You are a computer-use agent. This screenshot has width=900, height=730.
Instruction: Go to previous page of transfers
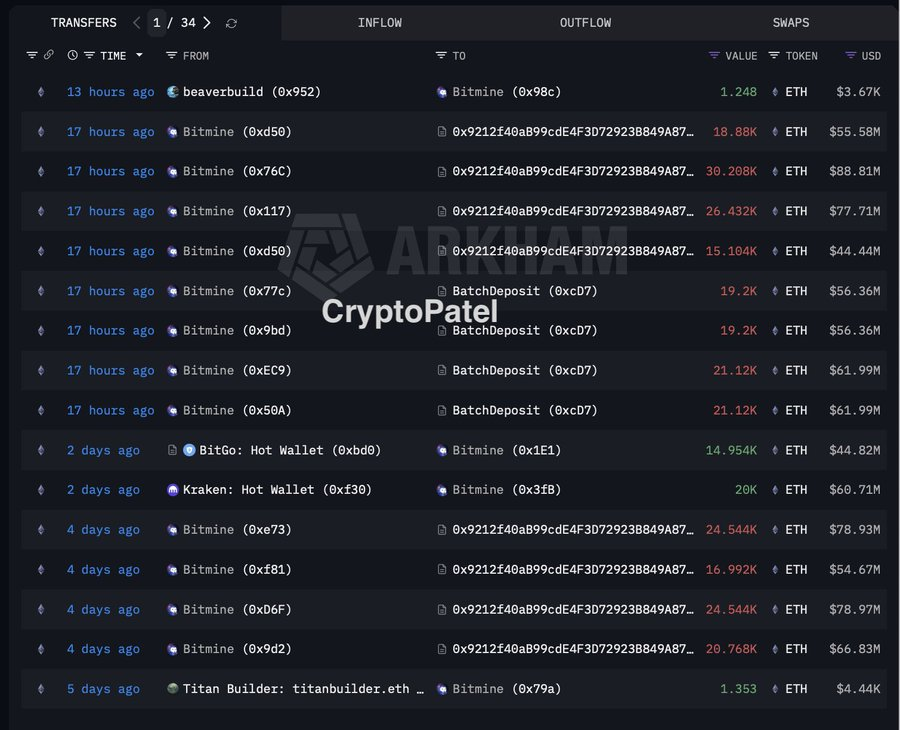coord(137,23)
